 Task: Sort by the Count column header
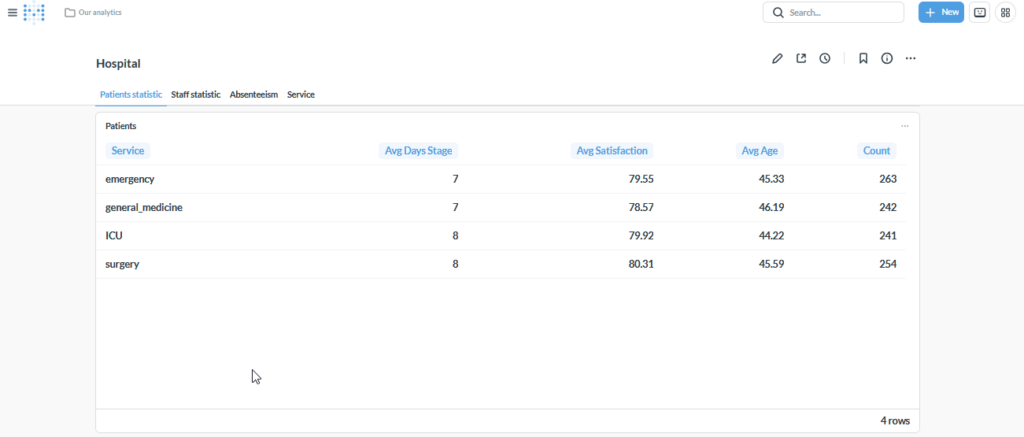876,151
